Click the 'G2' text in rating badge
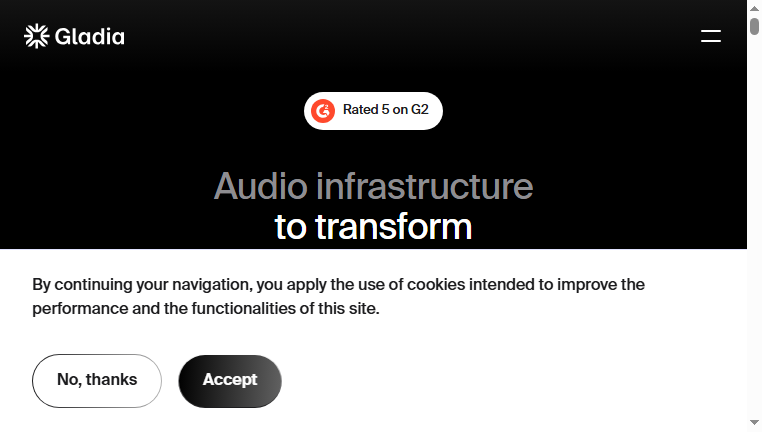 pos(420,110)
